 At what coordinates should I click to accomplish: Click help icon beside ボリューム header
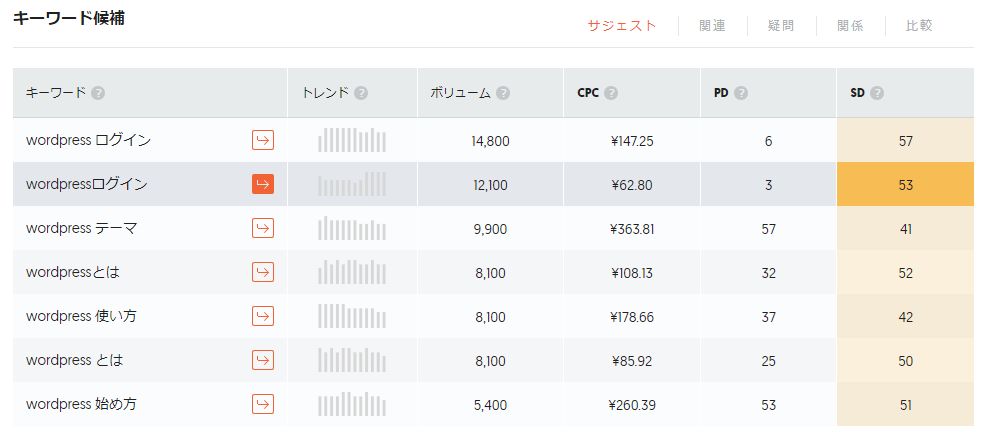pos(503,93)
